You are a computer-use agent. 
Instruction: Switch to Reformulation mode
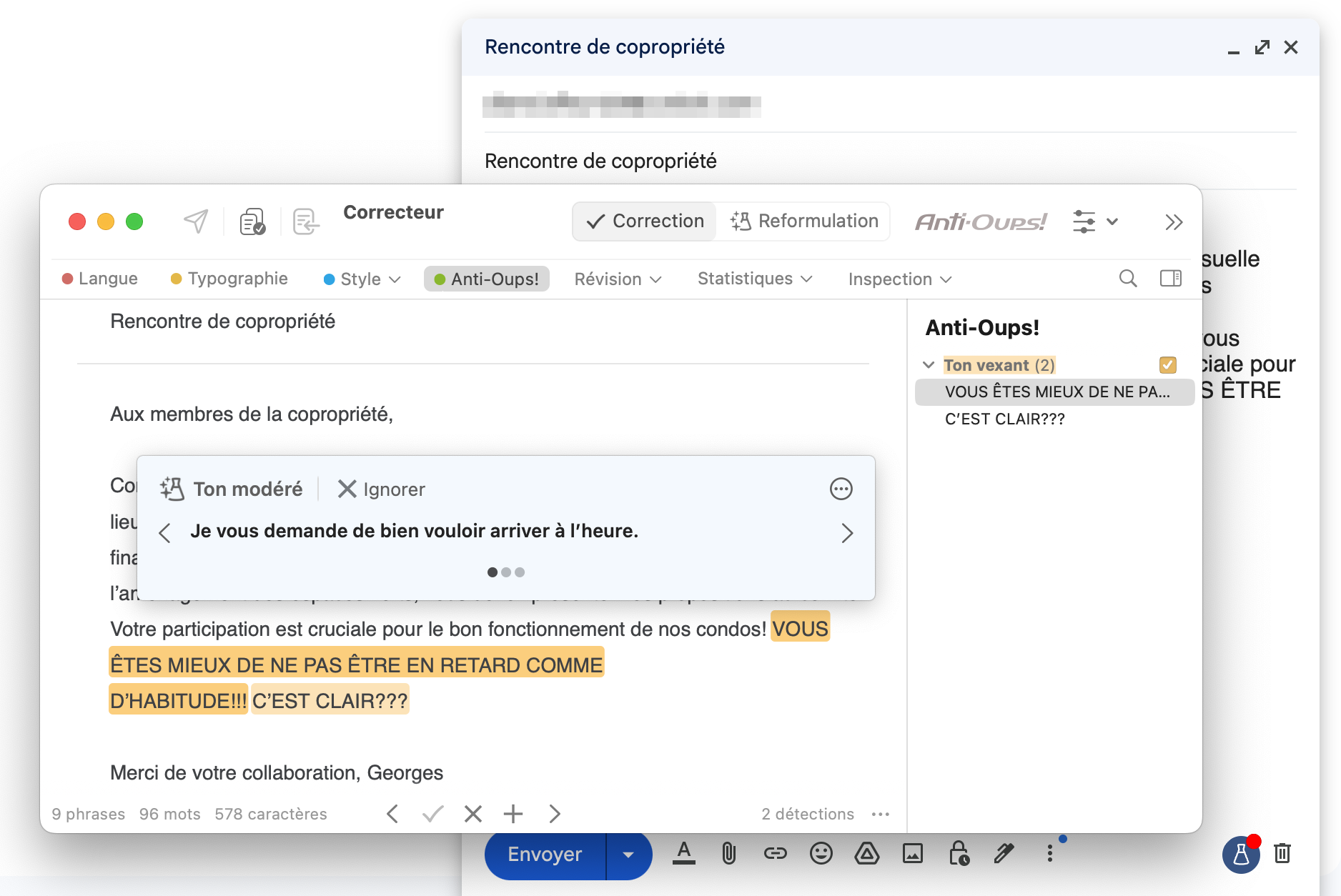[x=805, y=221]
